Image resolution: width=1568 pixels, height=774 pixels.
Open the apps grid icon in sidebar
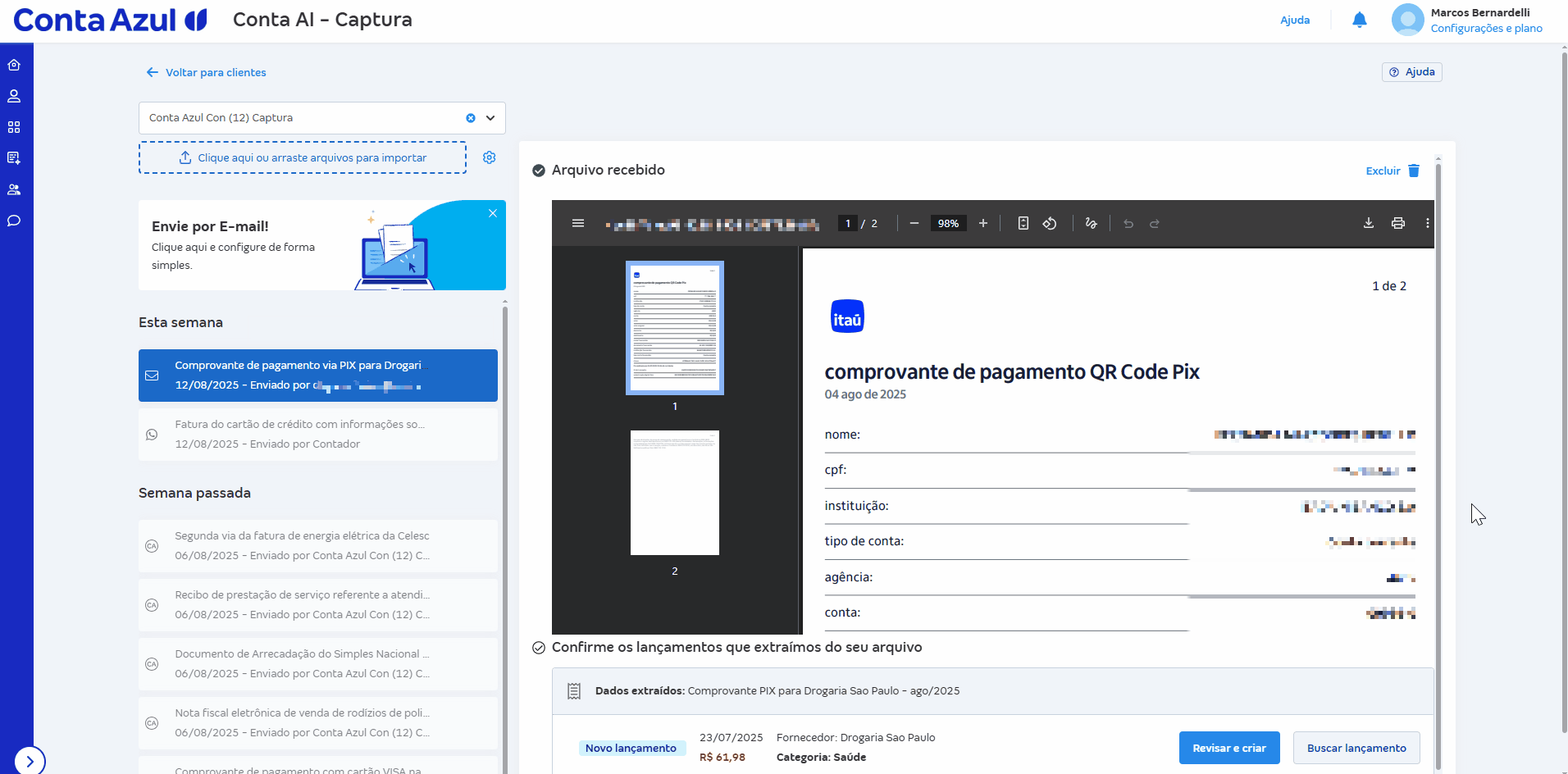pyautogui.click(x=14, y=127)
